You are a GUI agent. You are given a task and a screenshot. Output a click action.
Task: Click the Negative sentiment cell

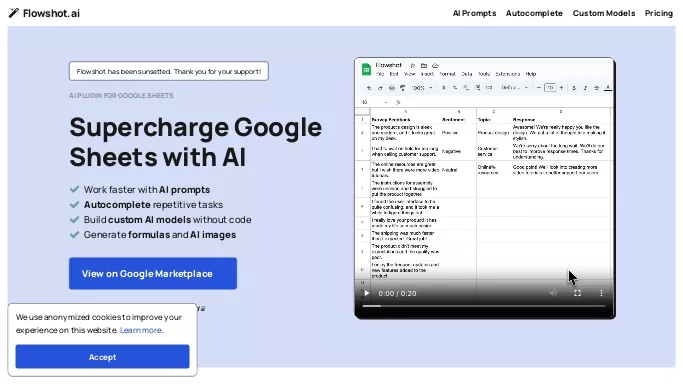[x=458, y=151]
